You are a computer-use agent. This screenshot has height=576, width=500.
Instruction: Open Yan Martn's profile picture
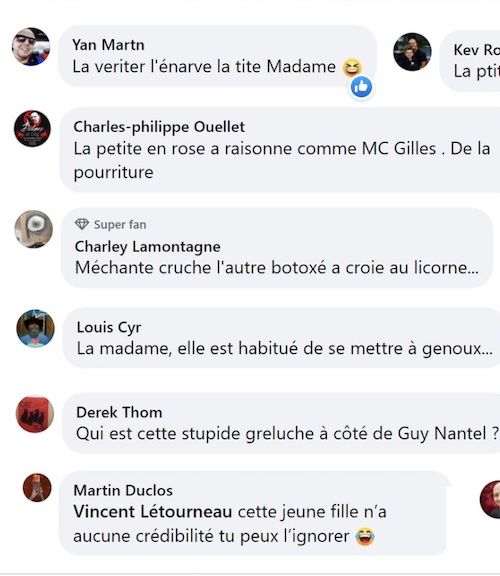31,47
